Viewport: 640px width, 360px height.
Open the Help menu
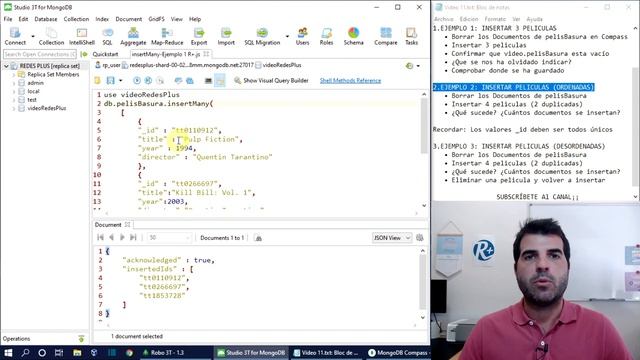point(195,19)
